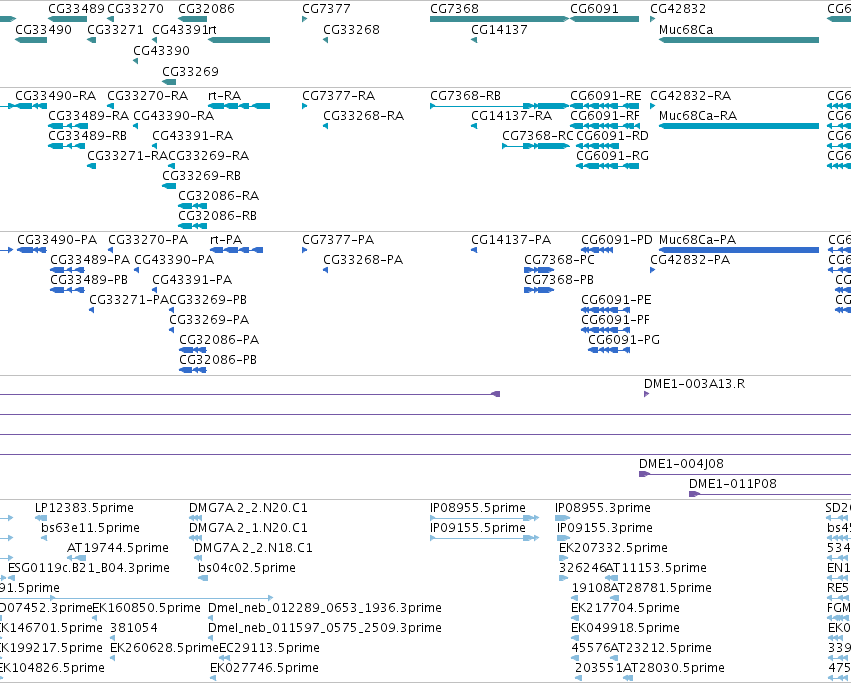Image resolution: width=851 pixels, height=683 pixels.
Task: Click the CG42832-PA protein feature
Action: (x=652, y=270)
